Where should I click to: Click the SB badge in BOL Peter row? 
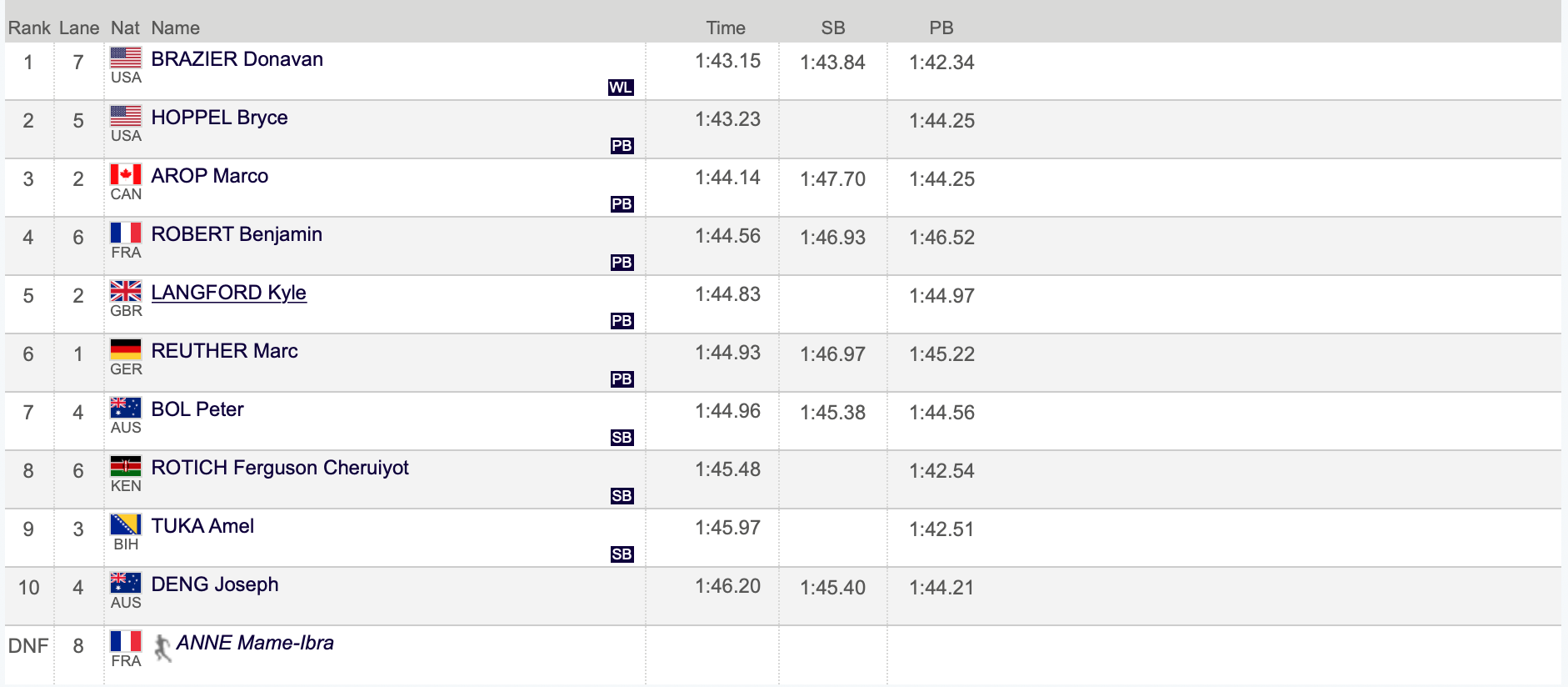coord(622,438)
